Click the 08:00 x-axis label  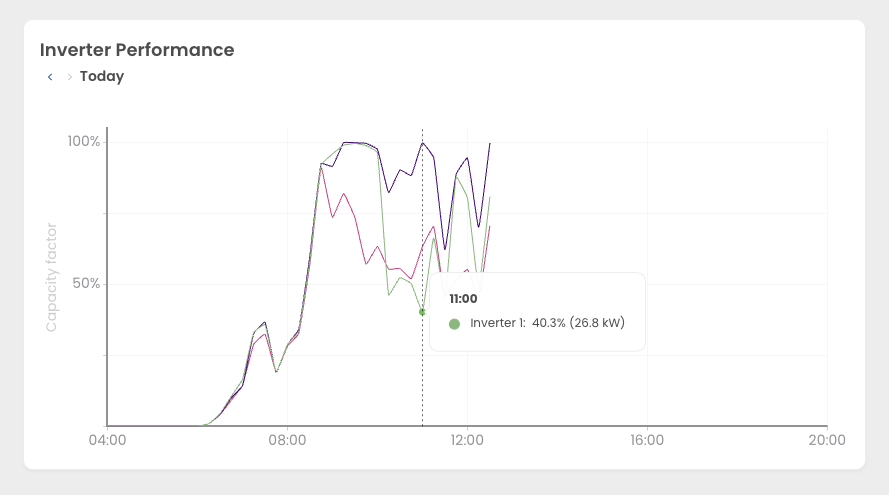(287, 440)
